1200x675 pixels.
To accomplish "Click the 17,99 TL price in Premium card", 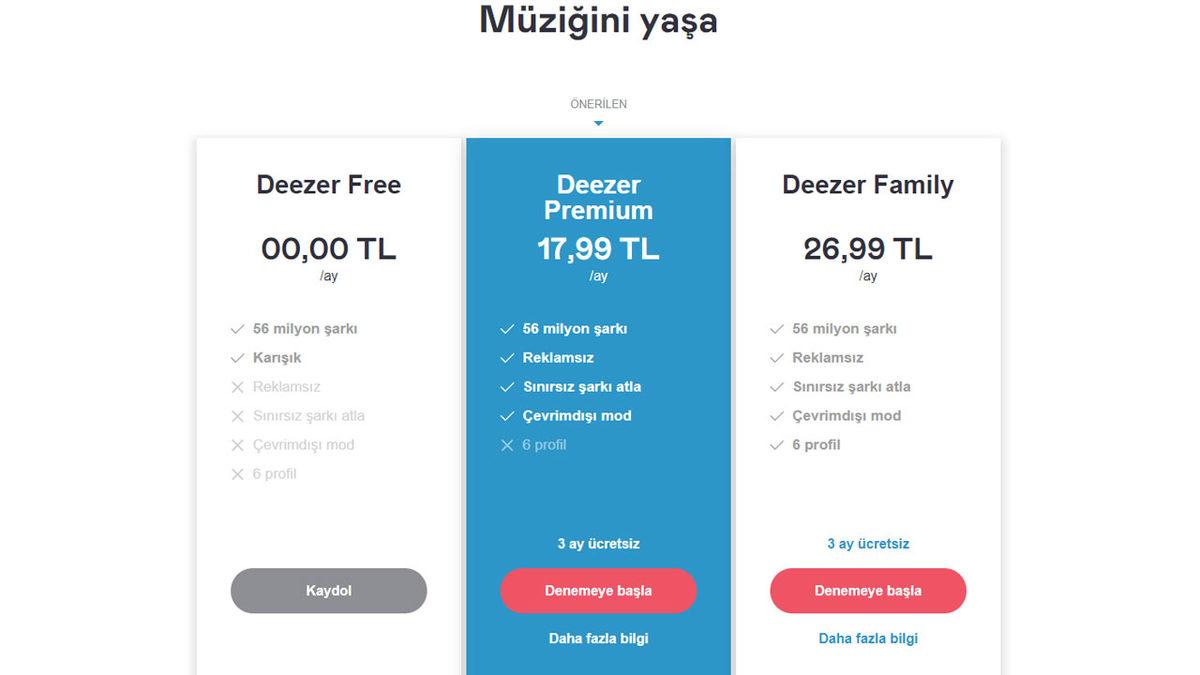I will point(598,248).
